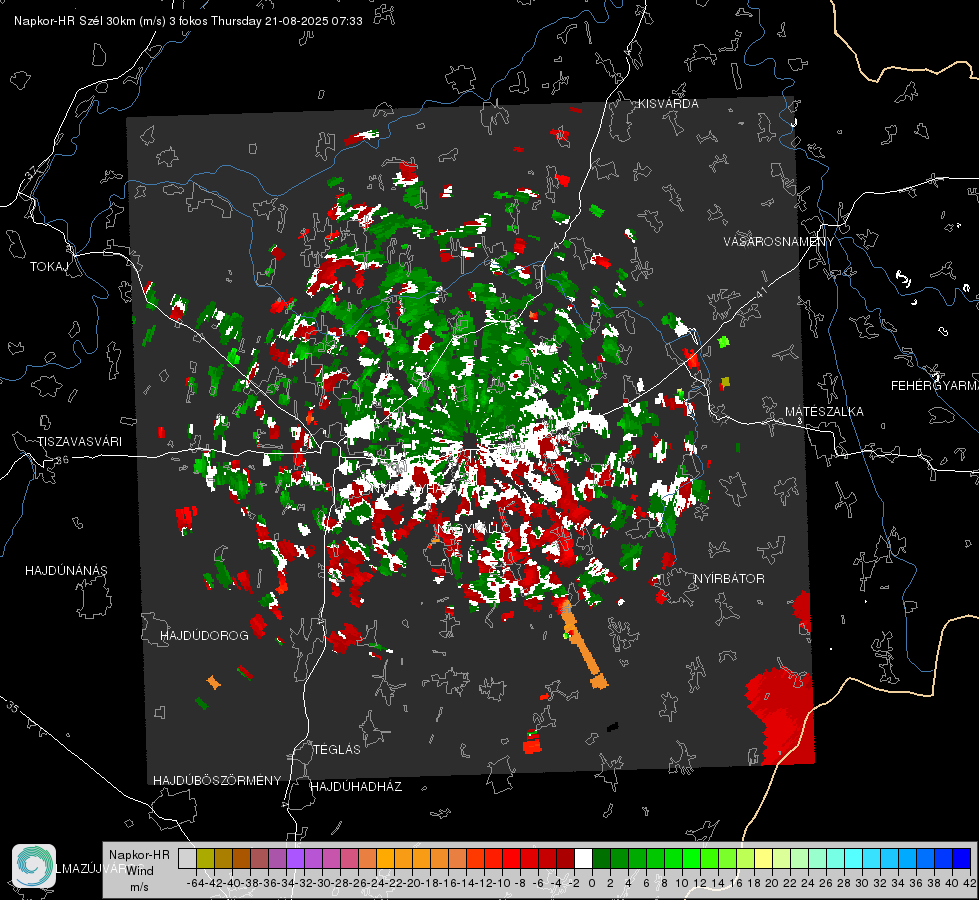Click the legend value 20
979x900 pixels.
[772, 883]
